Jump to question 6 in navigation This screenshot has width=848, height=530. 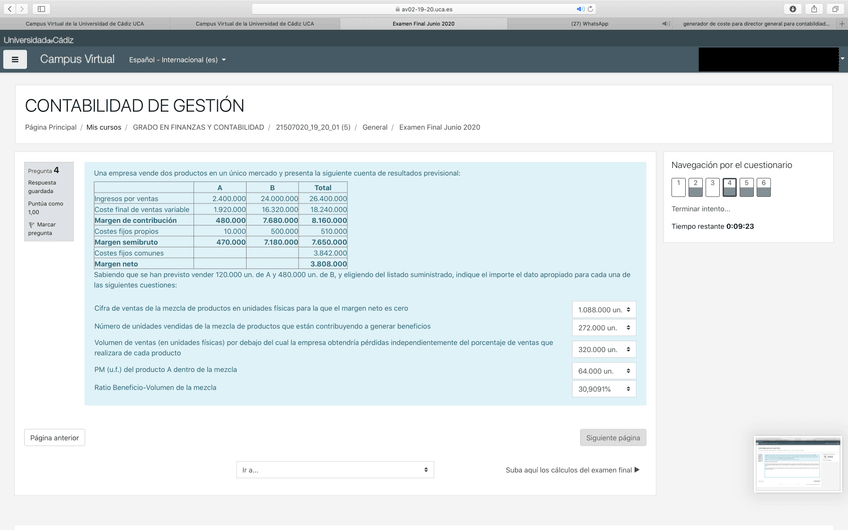(x=764, y=187)
